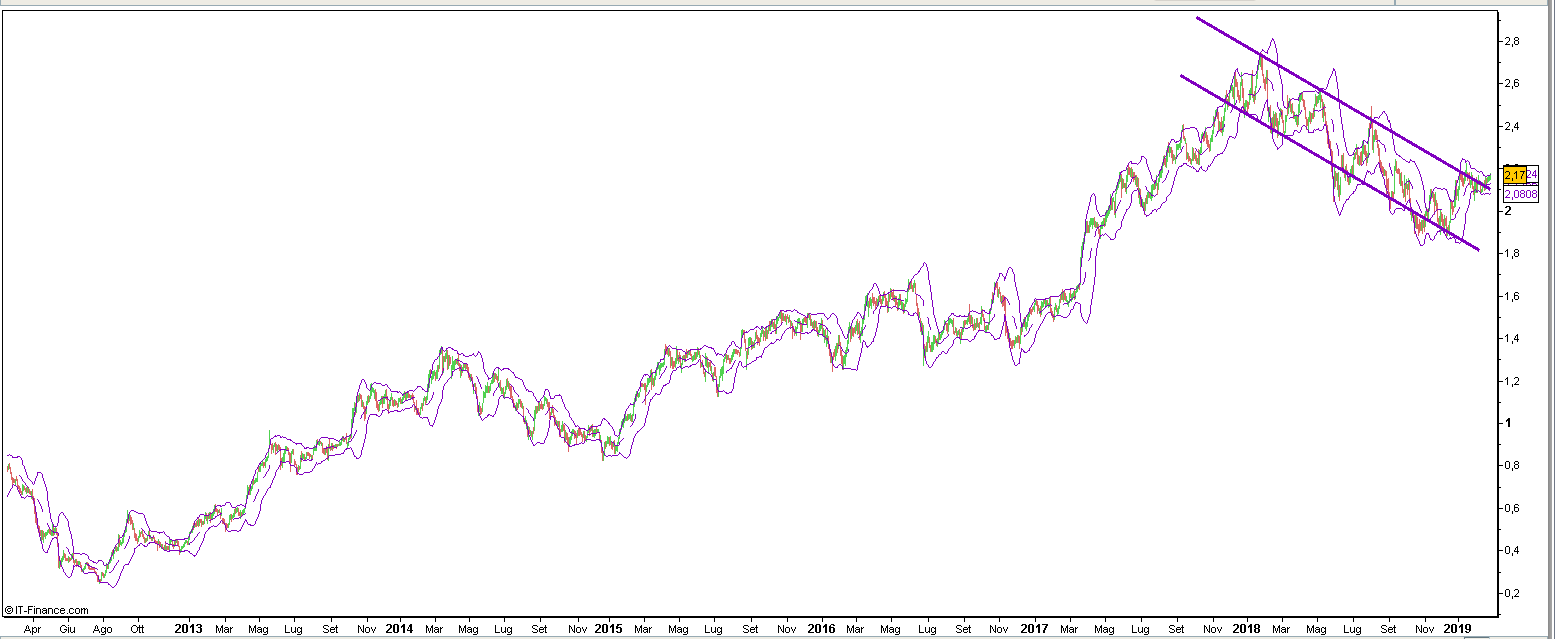Click the Ott month label on time axis
Viewport: 1555px width, 639px height.
[138, 630]
